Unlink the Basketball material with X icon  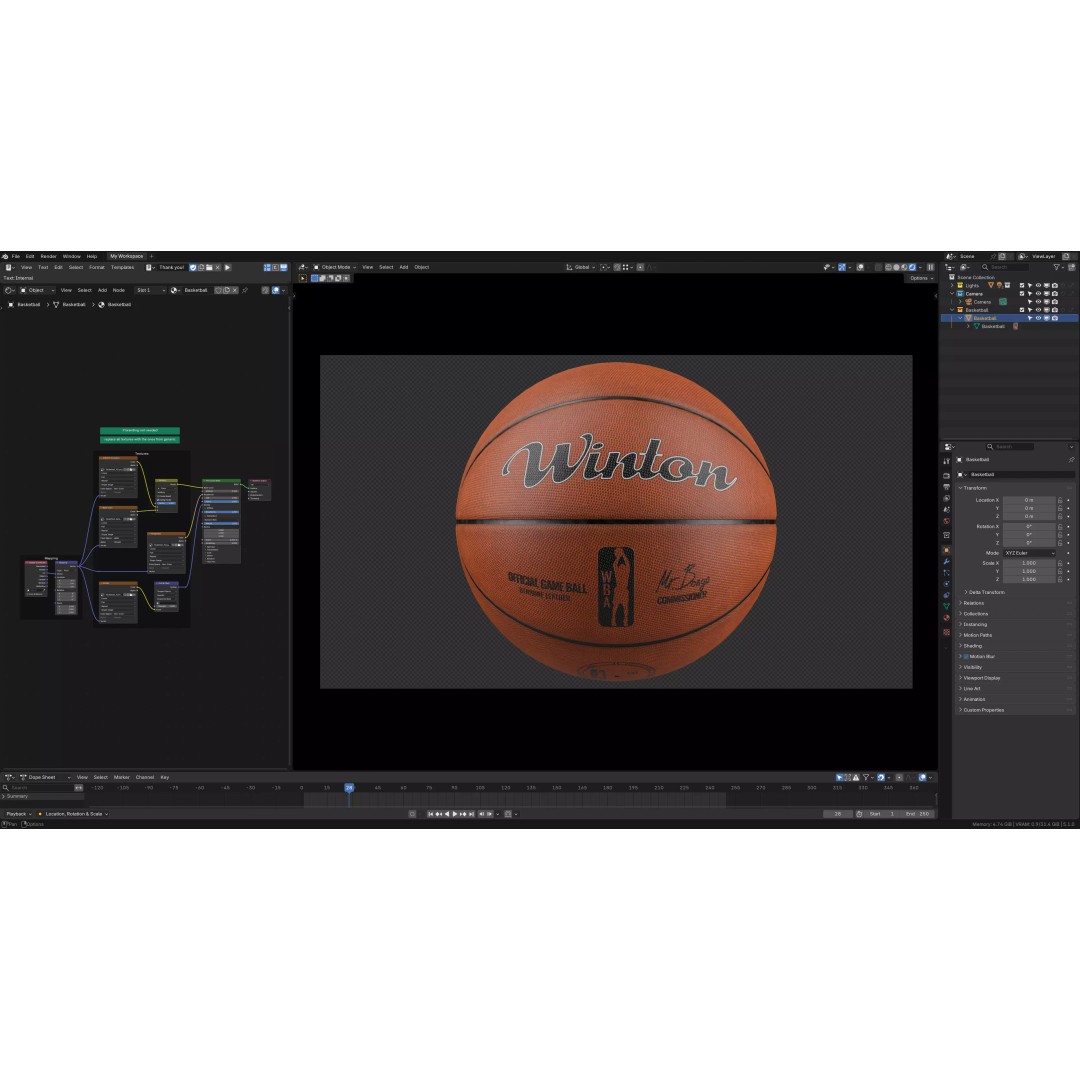point(235,290)
